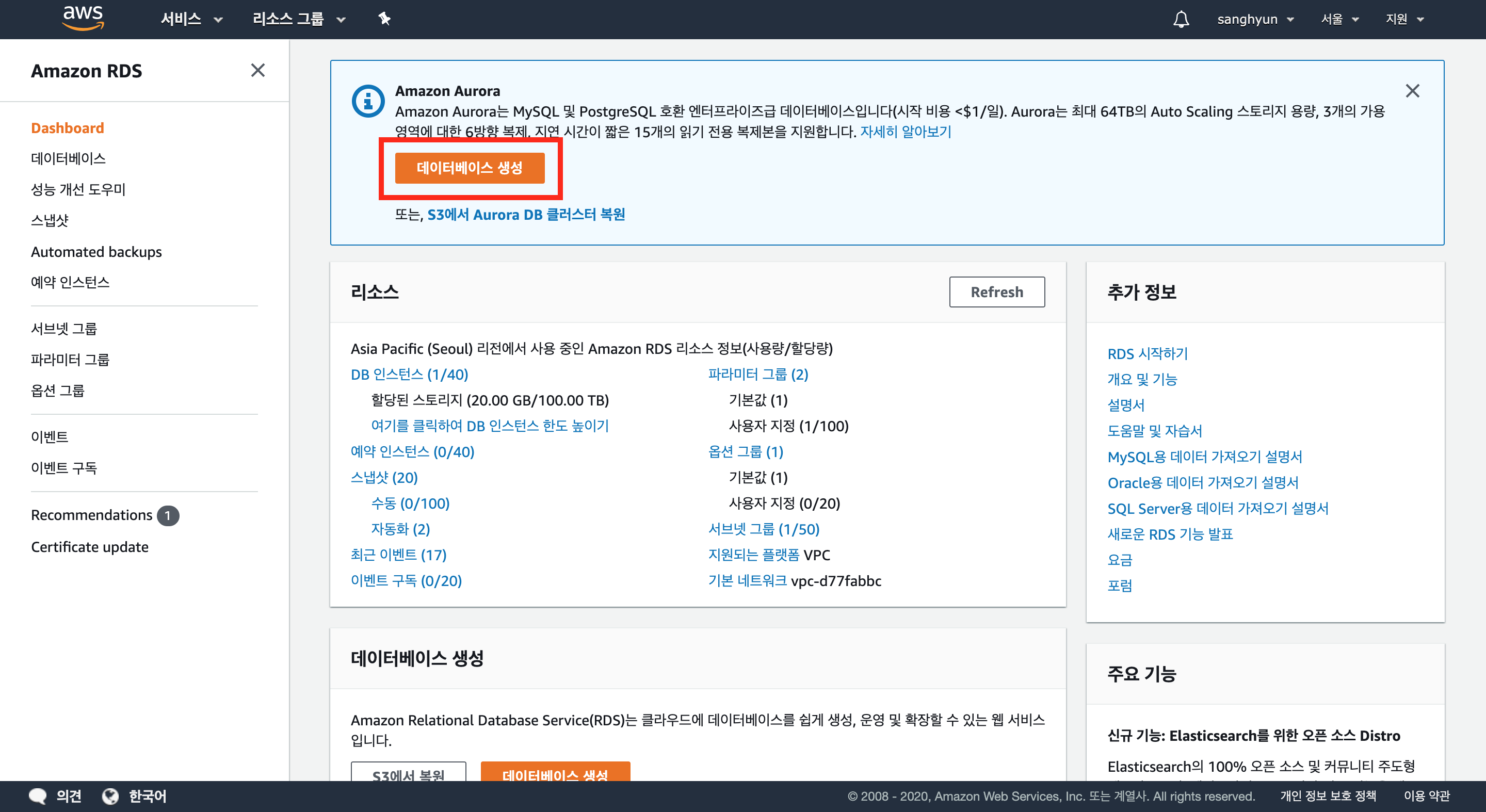The height and width of the screenshot is (812, 1486).
Task: Click the Recommendations count badge
Action: pos(168,515)
